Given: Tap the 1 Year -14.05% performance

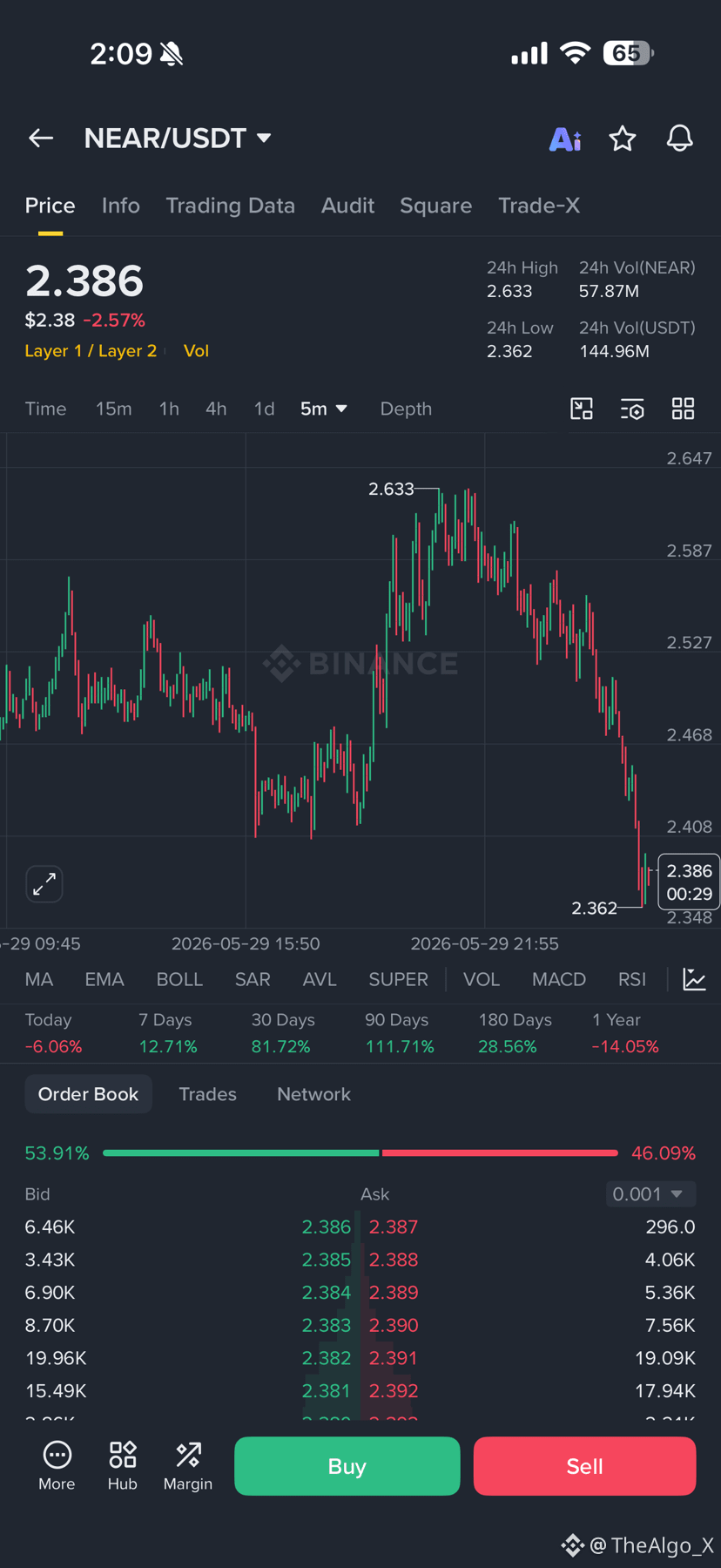Looking at the screenshot, I should coord(625,1033).
